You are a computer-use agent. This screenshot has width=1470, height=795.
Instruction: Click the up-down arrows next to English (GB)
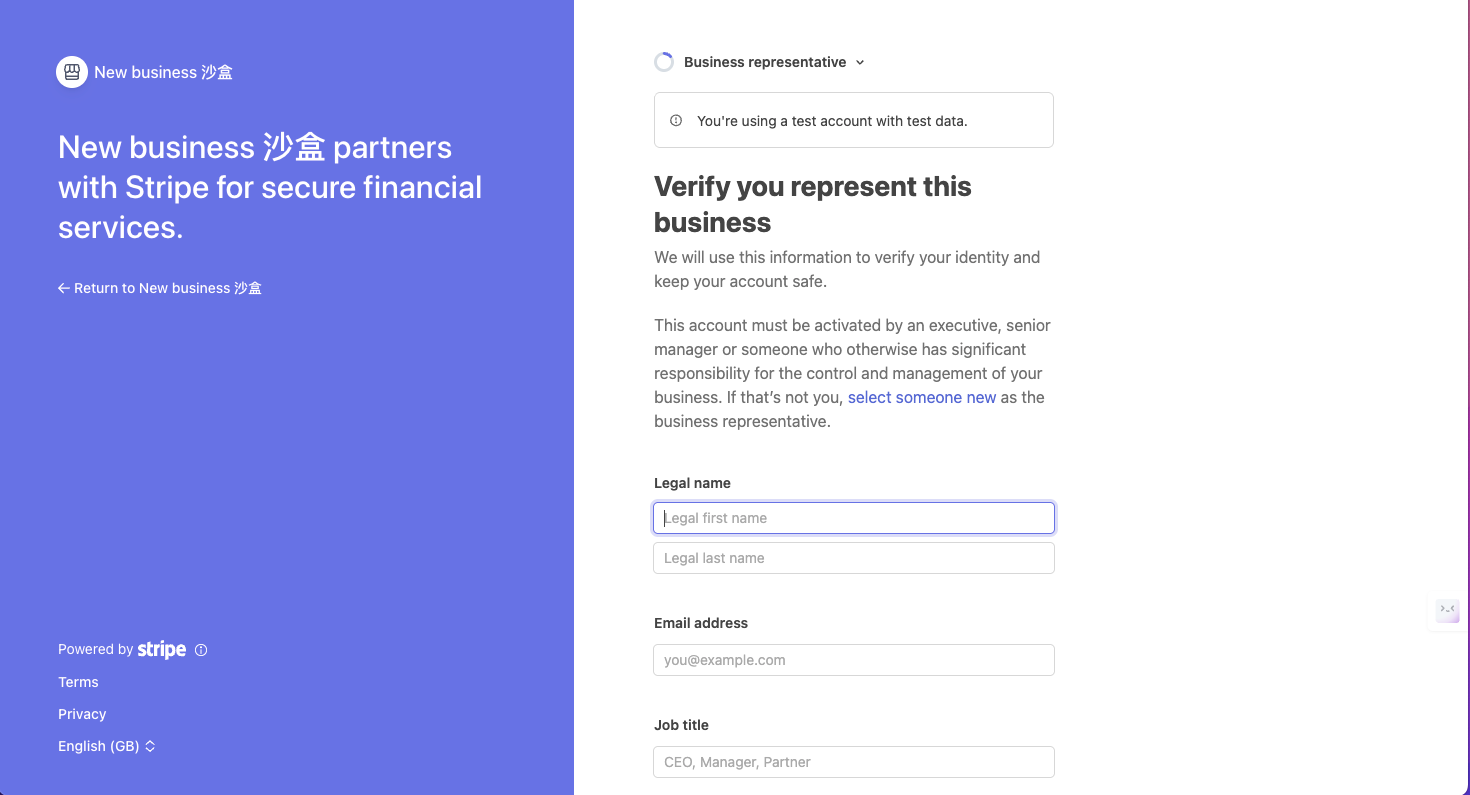pos(150,746)
